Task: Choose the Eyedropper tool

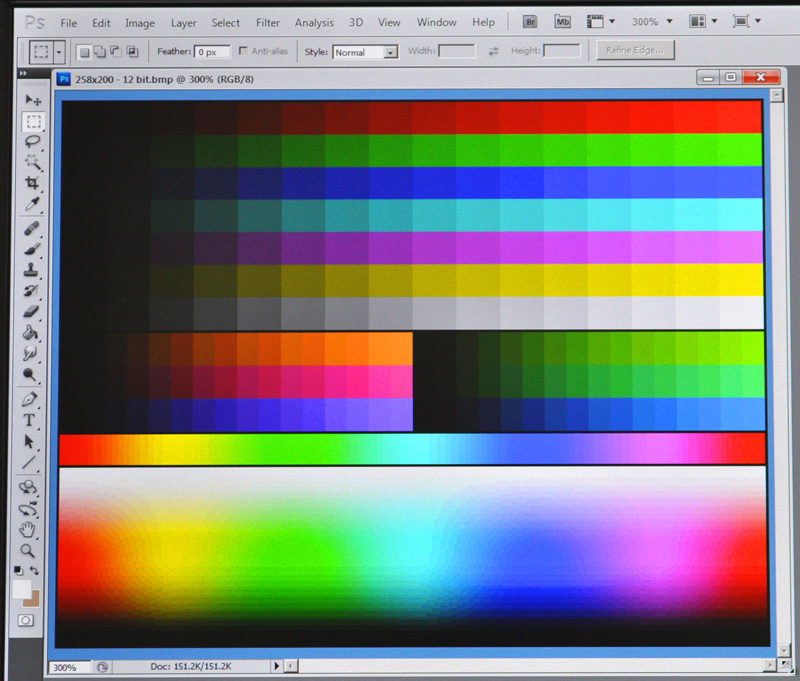Action: click(x=33, y=204)
